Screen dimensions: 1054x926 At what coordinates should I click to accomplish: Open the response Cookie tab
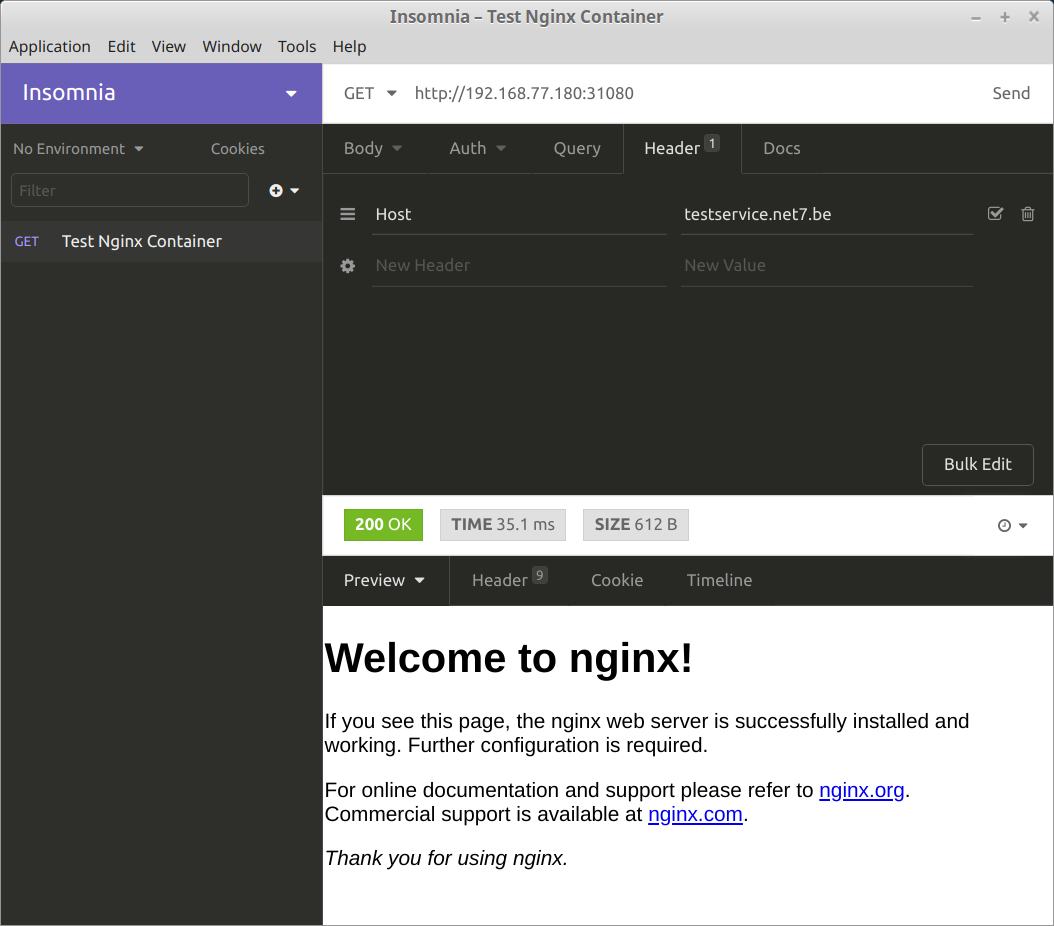pyautogui.click(x=617, y=581)
